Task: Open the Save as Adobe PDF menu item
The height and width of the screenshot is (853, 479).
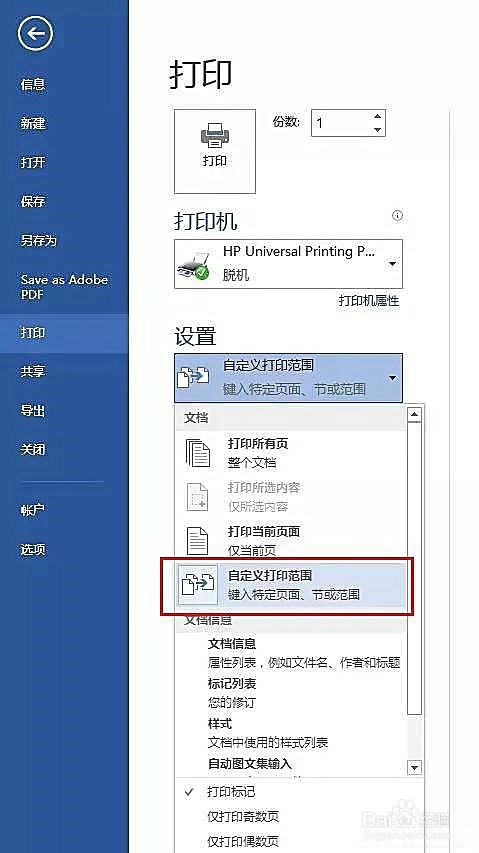Action: [x=64, y=287]
